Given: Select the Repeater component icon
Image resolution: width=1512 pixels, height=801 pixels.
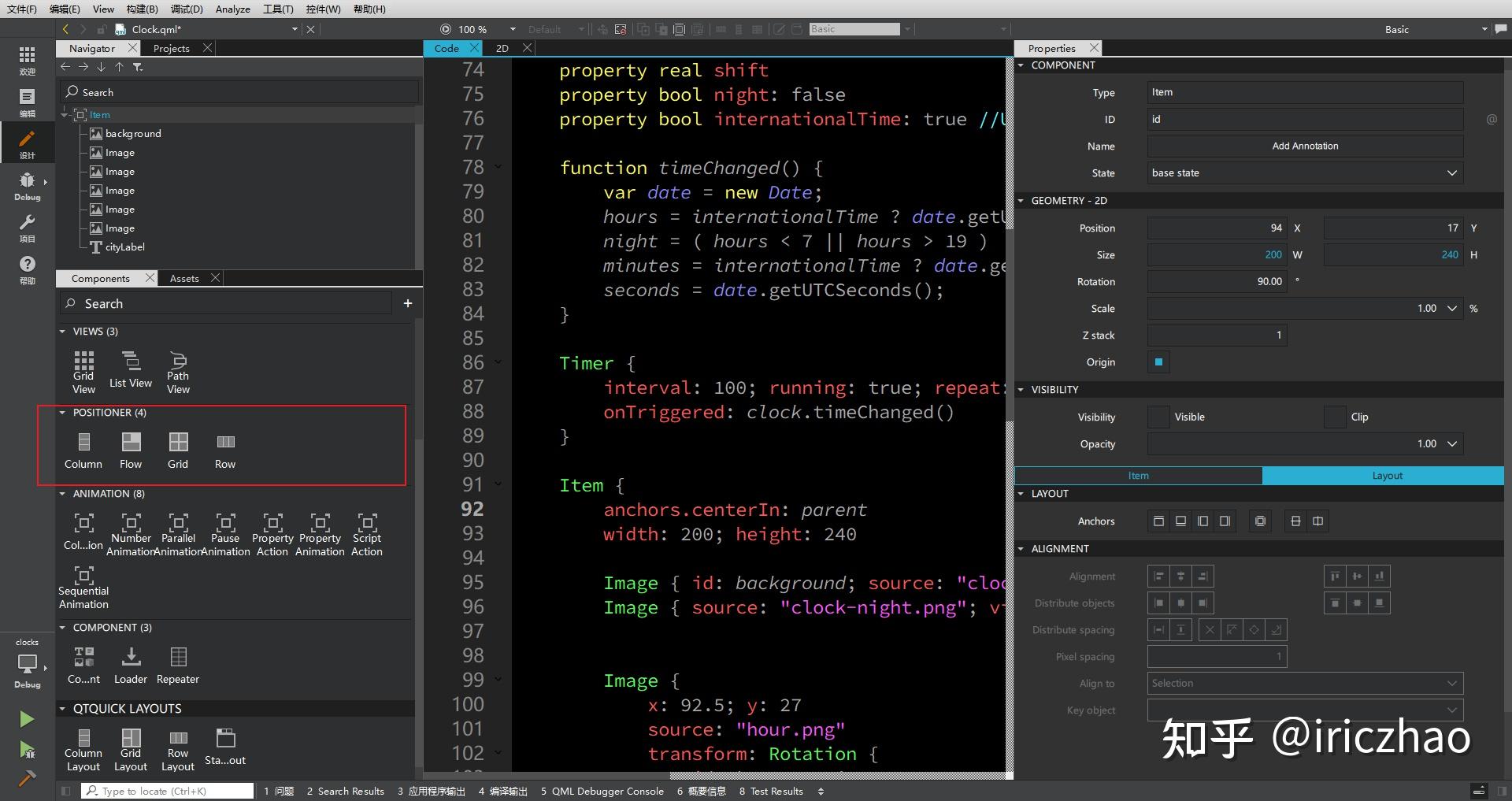Looking at the screenshot, I should 178,657.
